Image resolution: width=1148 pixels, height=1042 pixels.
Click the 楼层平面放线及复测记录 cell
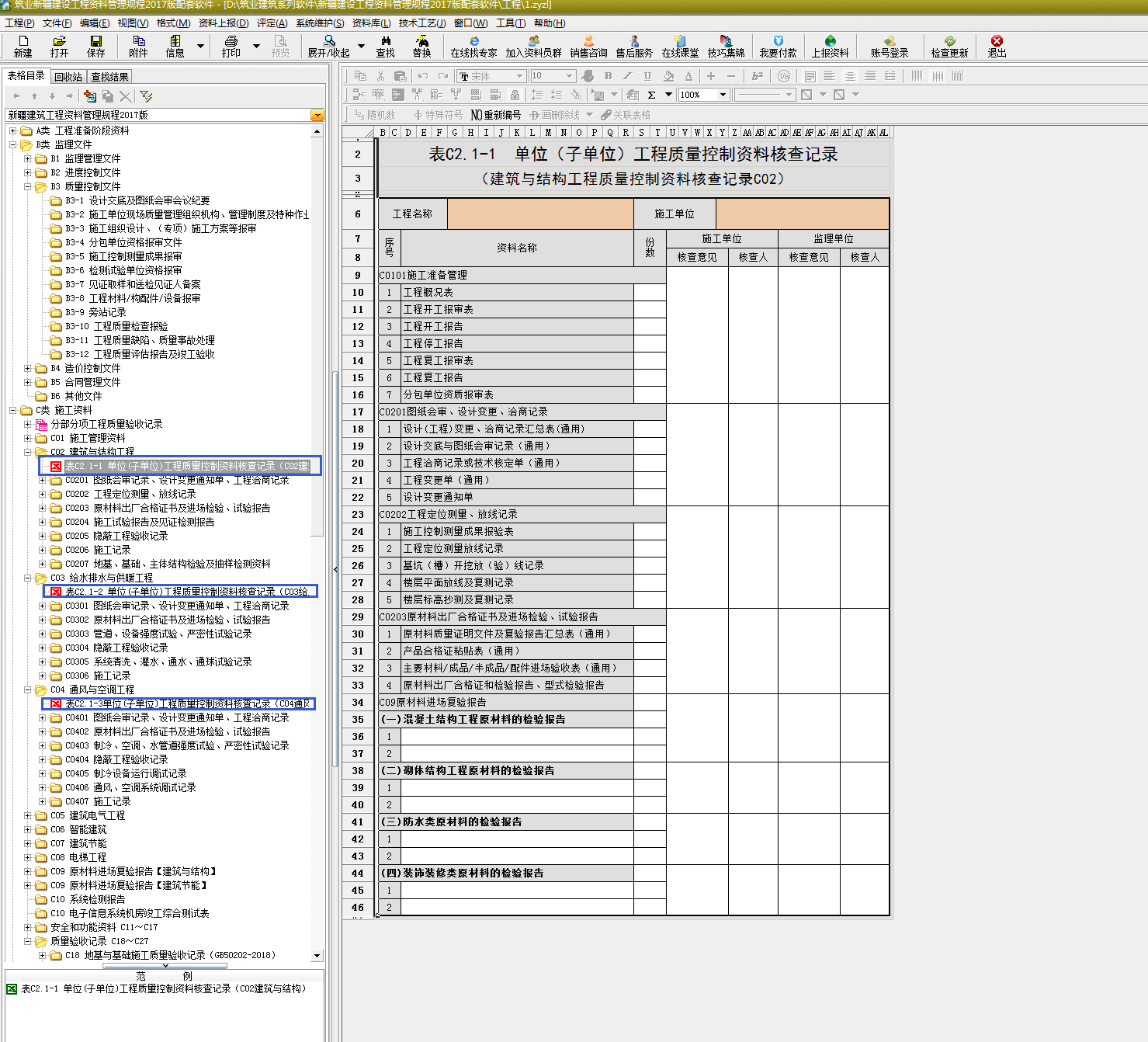tap(517, 583)
